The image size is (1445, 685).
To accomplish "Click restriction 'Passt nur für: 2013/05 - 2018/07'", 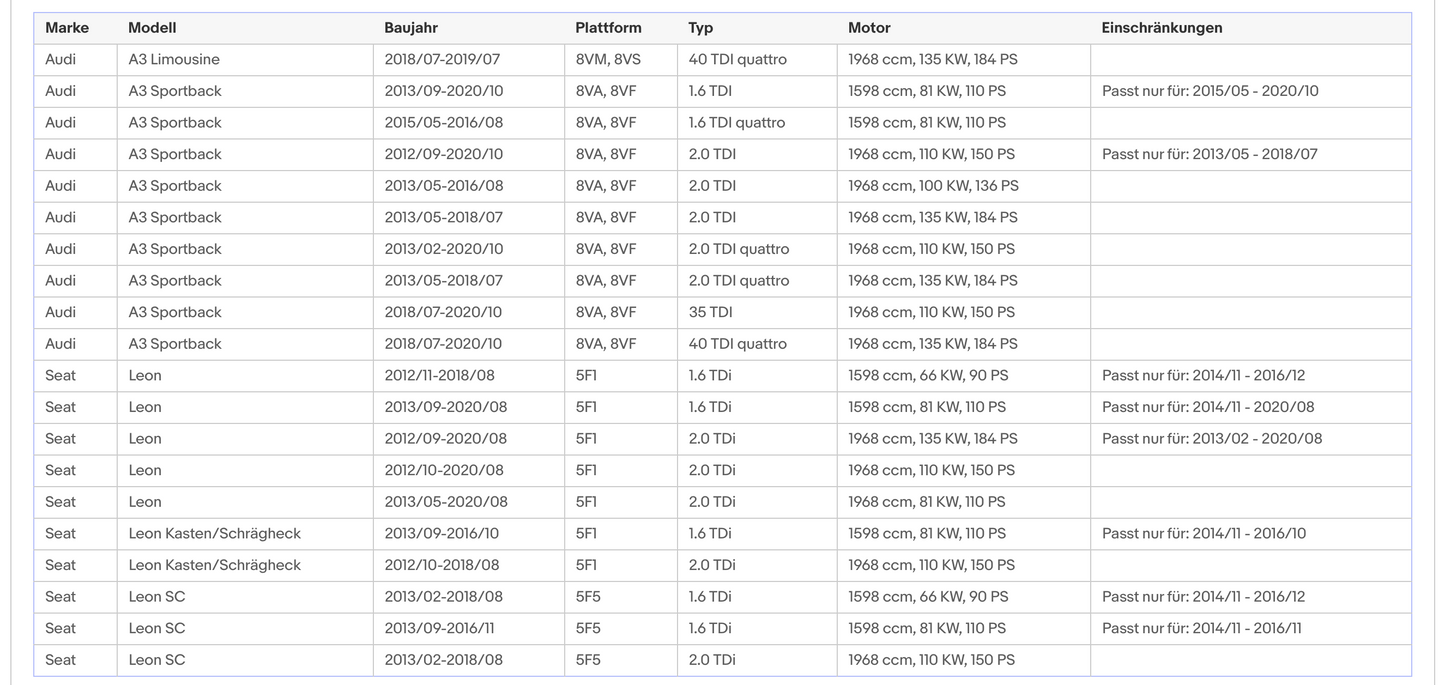I will tap(1210, 154).
